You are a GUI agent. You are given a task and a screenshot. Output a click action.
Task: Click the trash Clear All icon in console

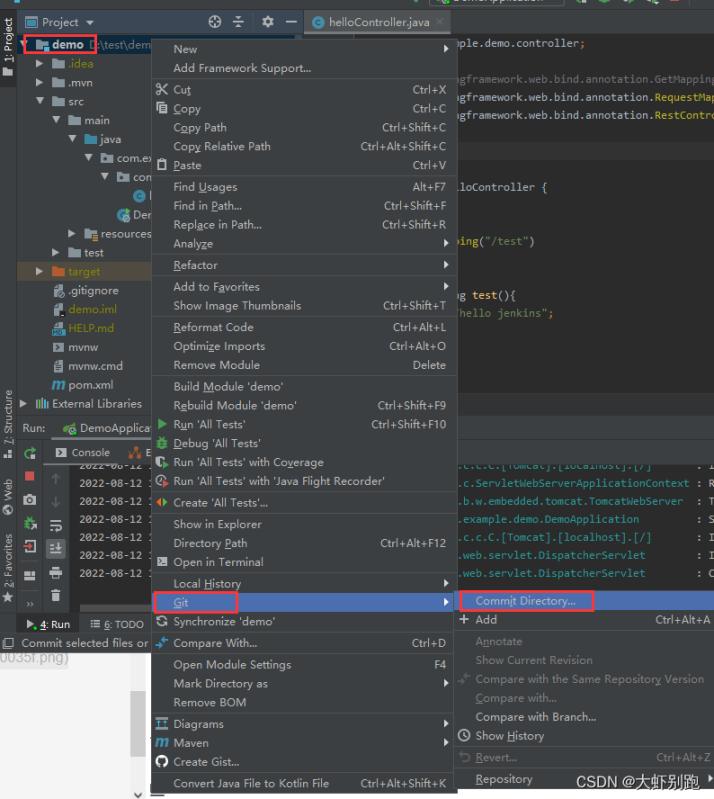point(56,596)
